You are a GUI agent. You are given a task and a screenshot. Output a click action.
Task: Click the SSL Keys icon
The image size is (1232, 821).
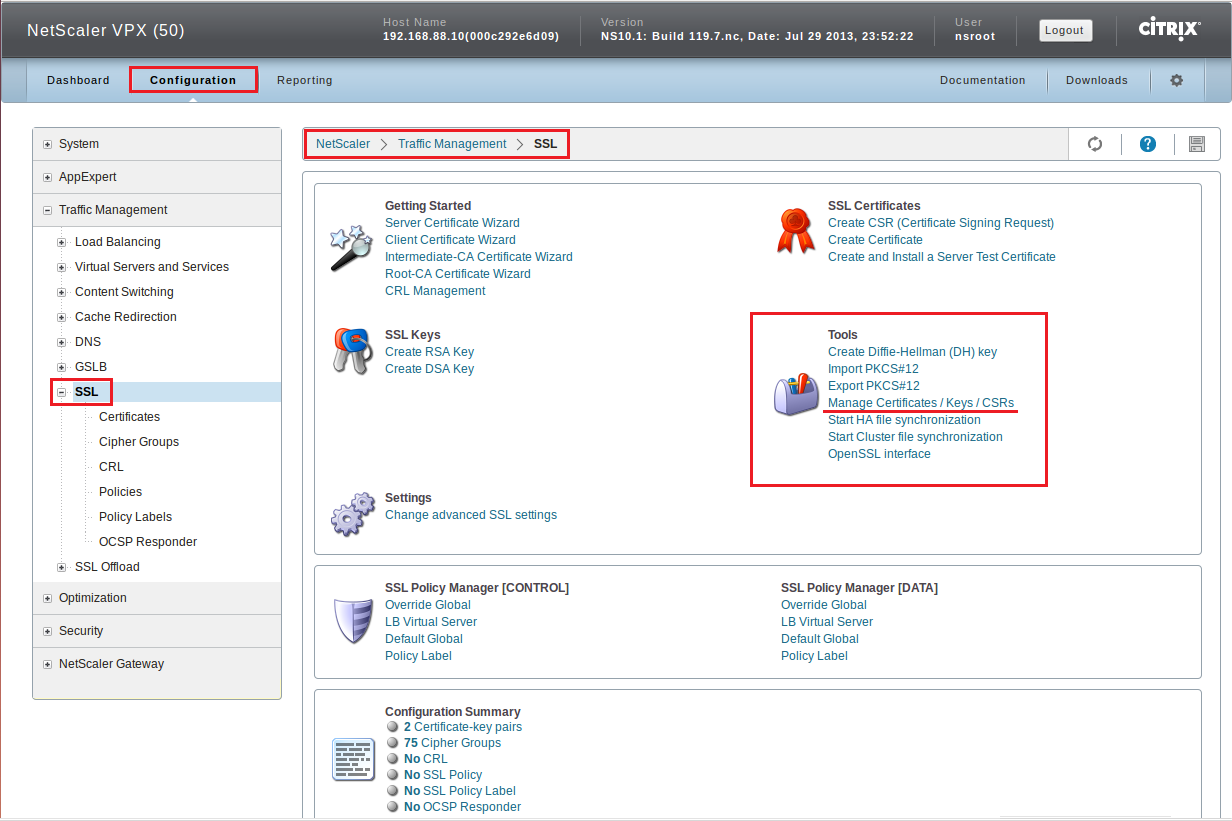(x=352, y=351)
